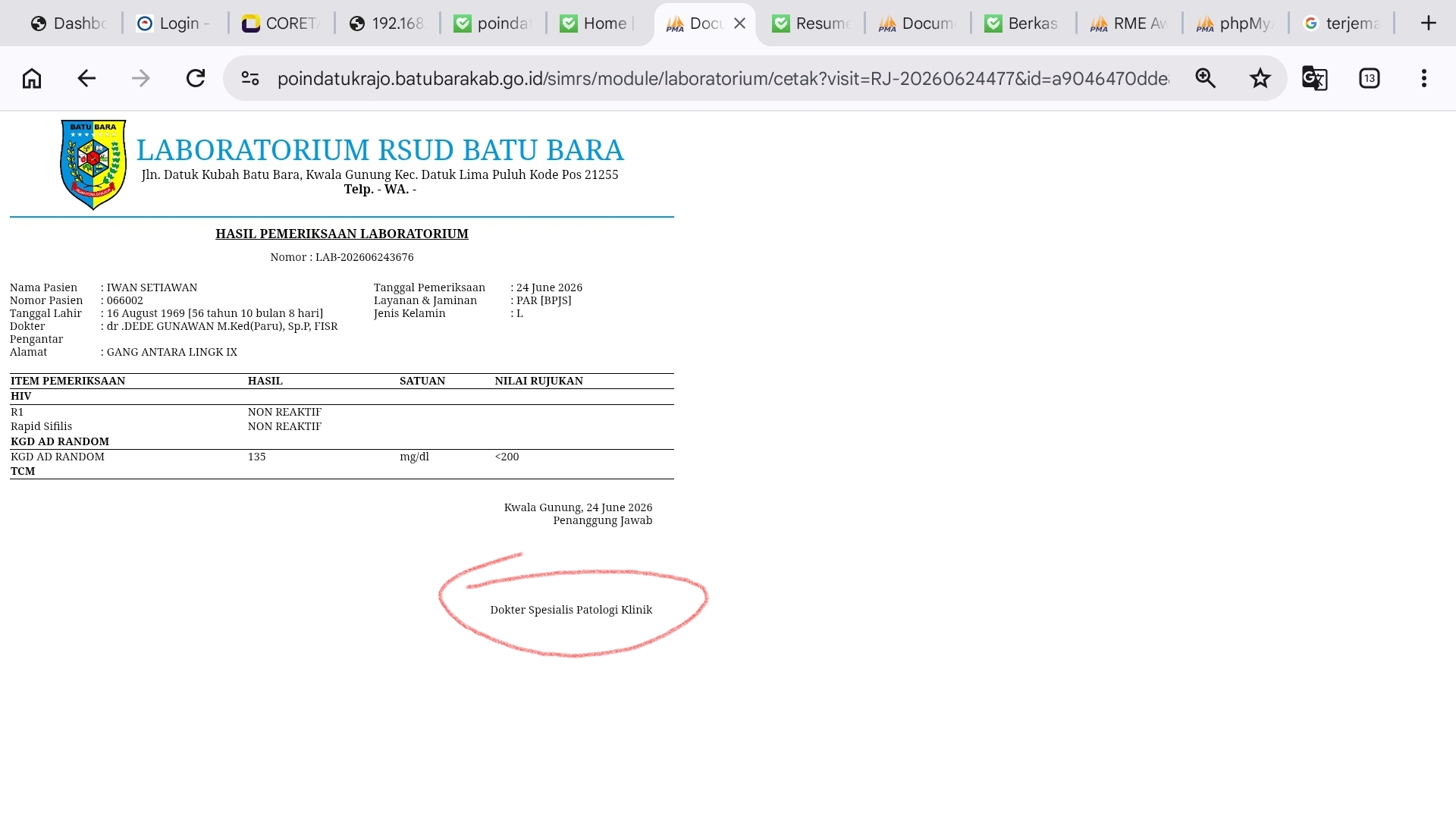Bookmark the page with star icon
Screen dimensions: 1456x829
pyautogui.click(x=1260, y=78)
